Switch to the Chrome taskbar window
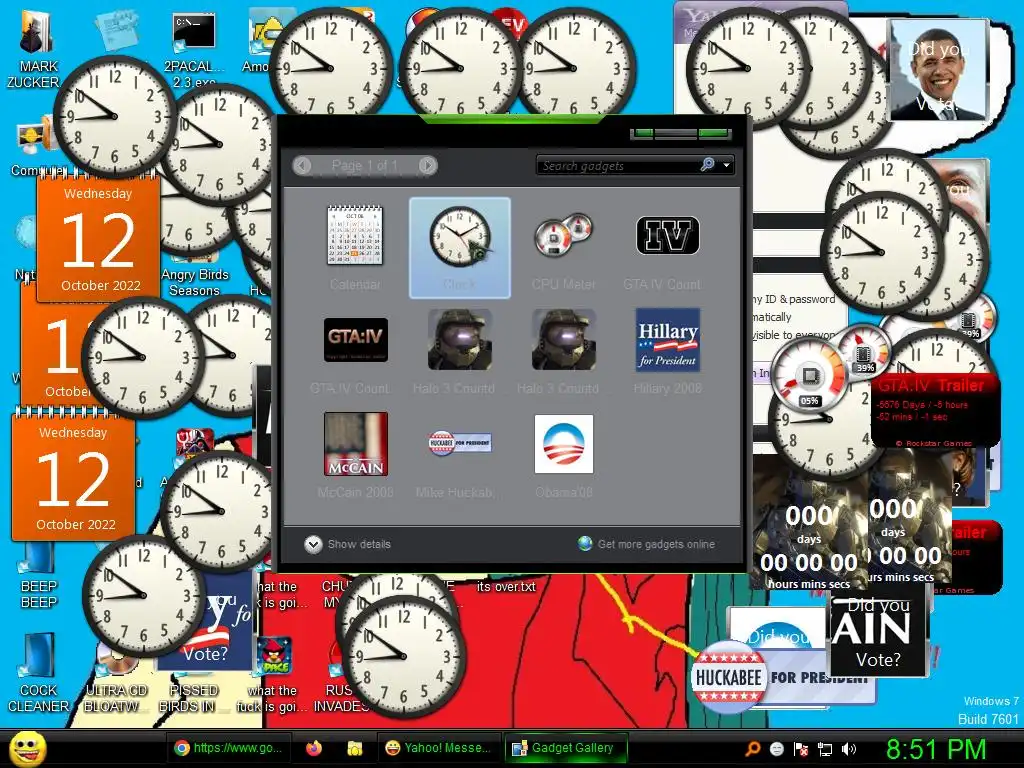The height and width of the screenshot is (768, 1024). pos(228,748)
